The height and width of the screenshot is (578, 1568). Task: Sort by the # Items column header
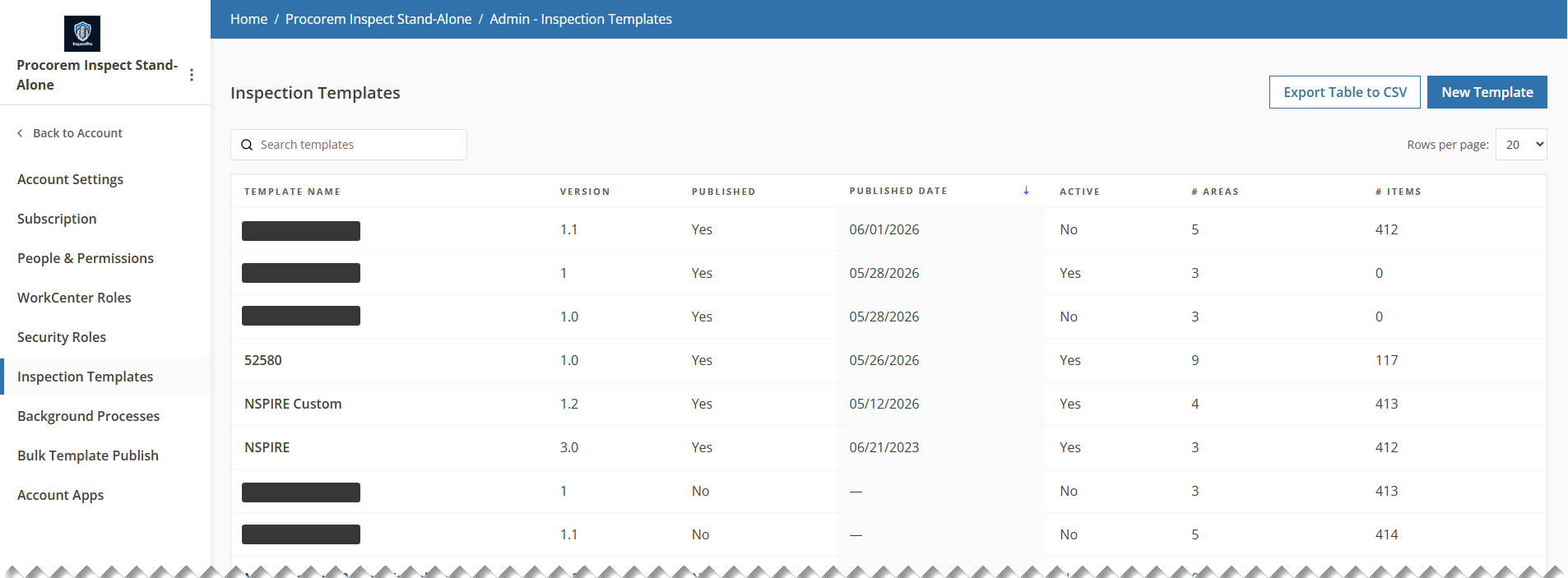coord(1398,192)
